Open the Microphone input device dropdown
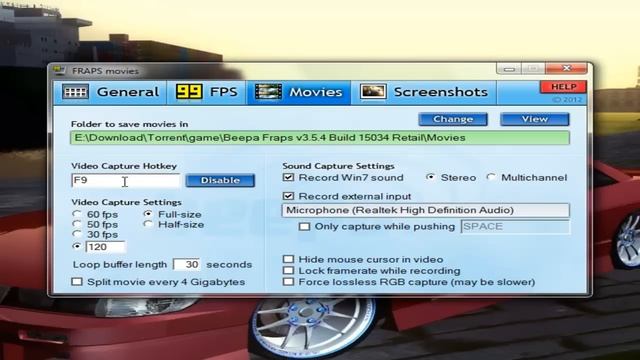The image size is (640, 360). 425,210
